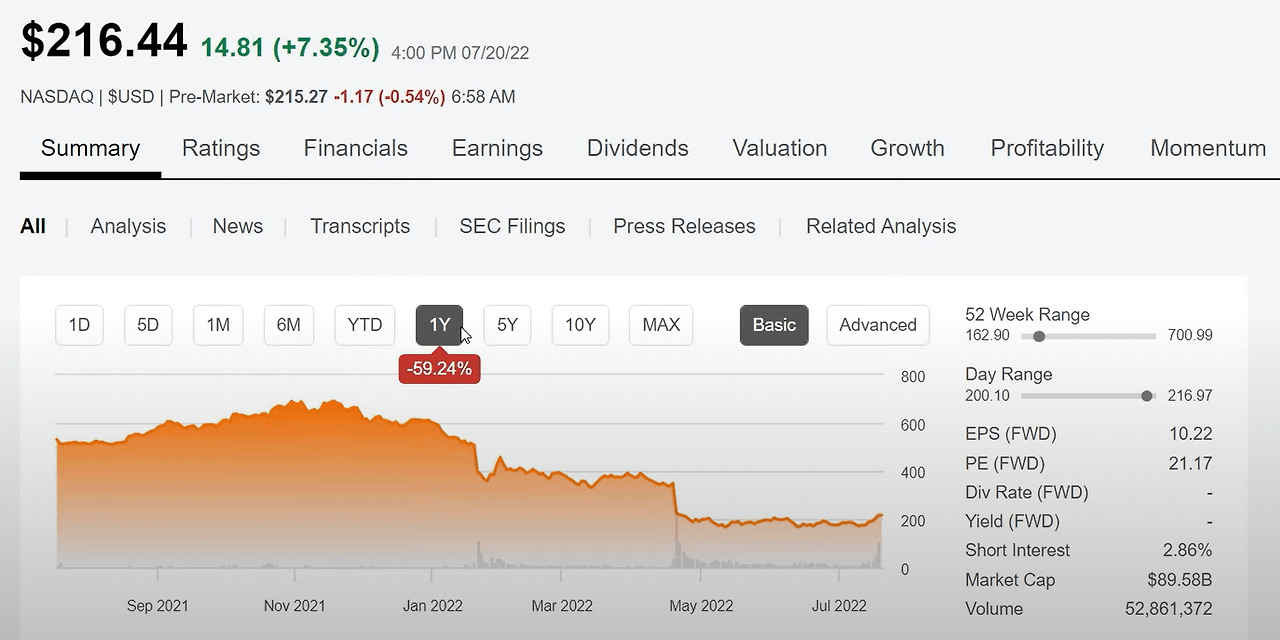1280x640 pixels.
Task: Toggle chart to Basic mode
Action: click(774, 325)
